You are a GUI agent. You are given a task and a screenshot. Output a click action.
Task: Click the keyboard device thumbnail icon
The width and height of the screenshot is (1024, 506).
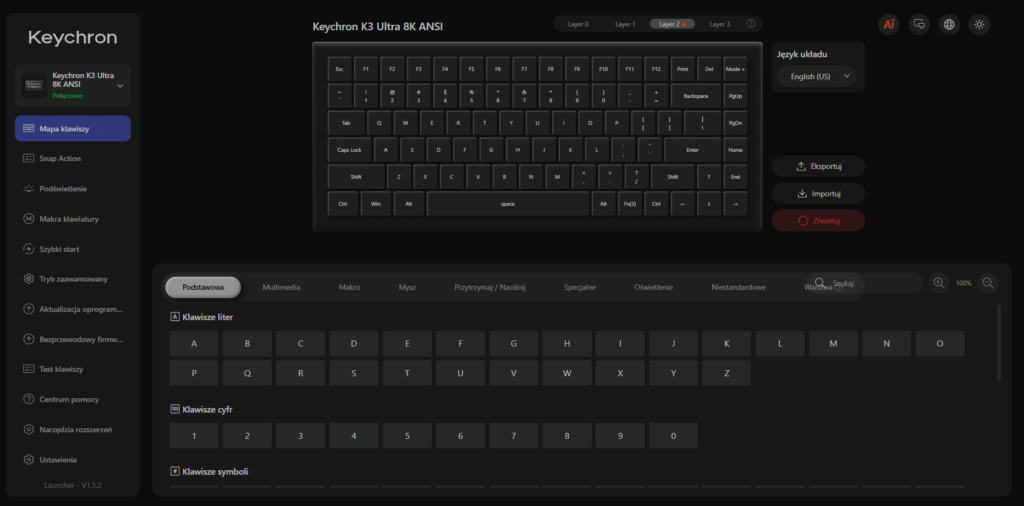click(x=34, y=85)
